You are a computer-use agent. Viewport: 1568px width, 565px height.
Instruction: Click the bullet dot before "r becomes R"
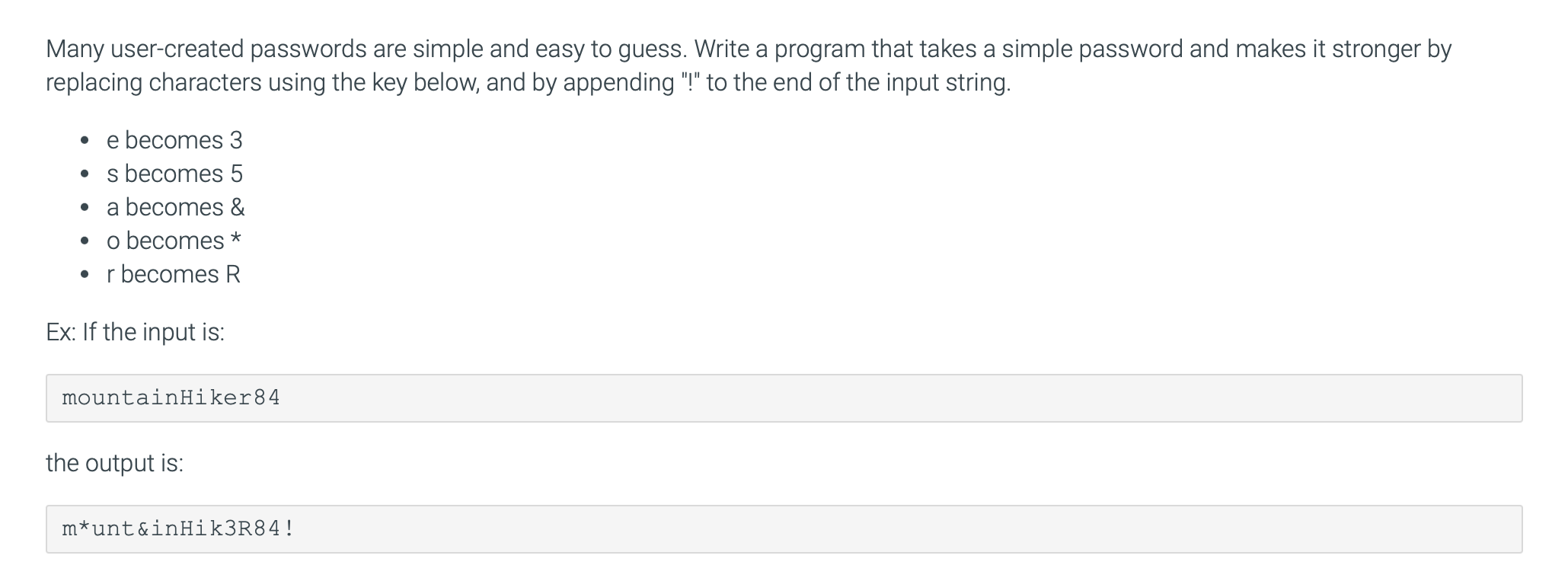[85, 275]
